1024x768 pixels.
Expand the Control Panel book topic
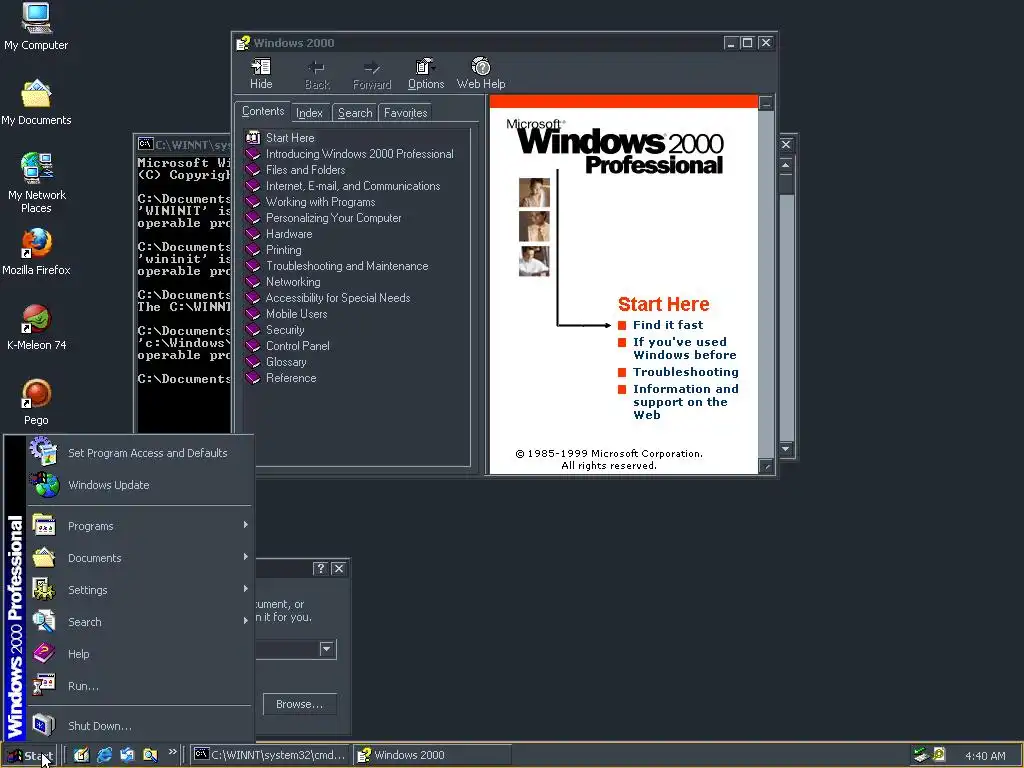click(x=253, y=345)
